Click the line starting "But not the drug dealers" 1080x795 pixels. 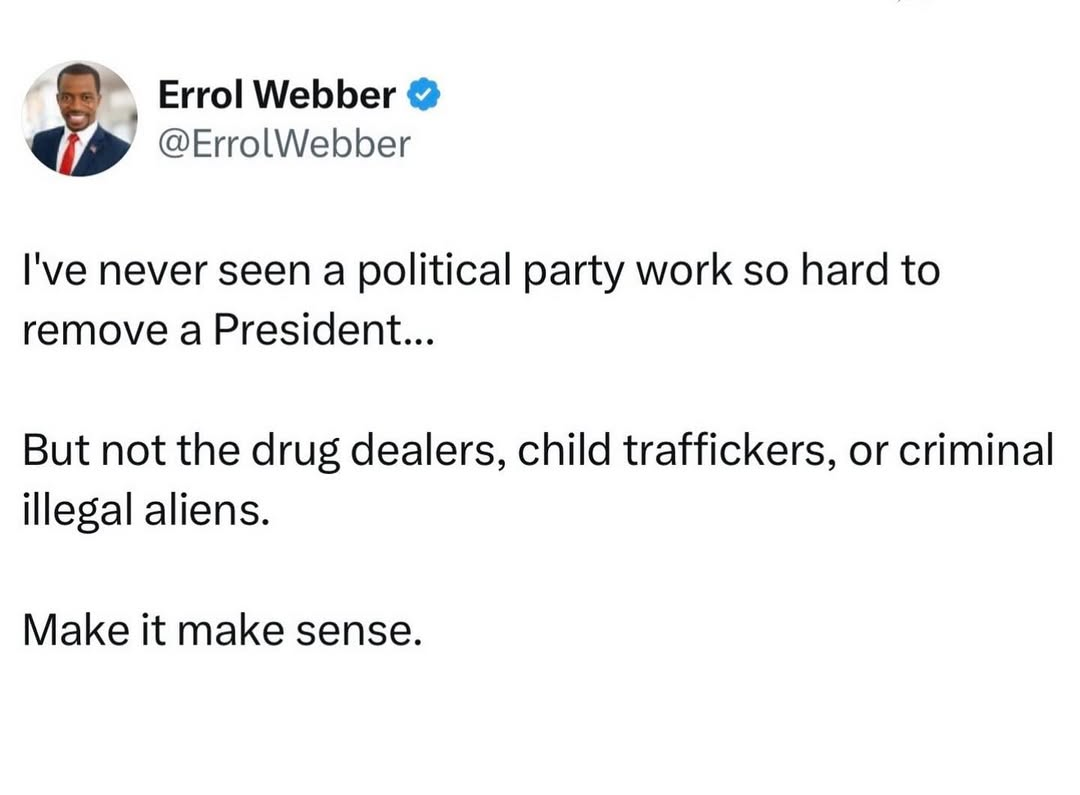(x=538, y=451)
